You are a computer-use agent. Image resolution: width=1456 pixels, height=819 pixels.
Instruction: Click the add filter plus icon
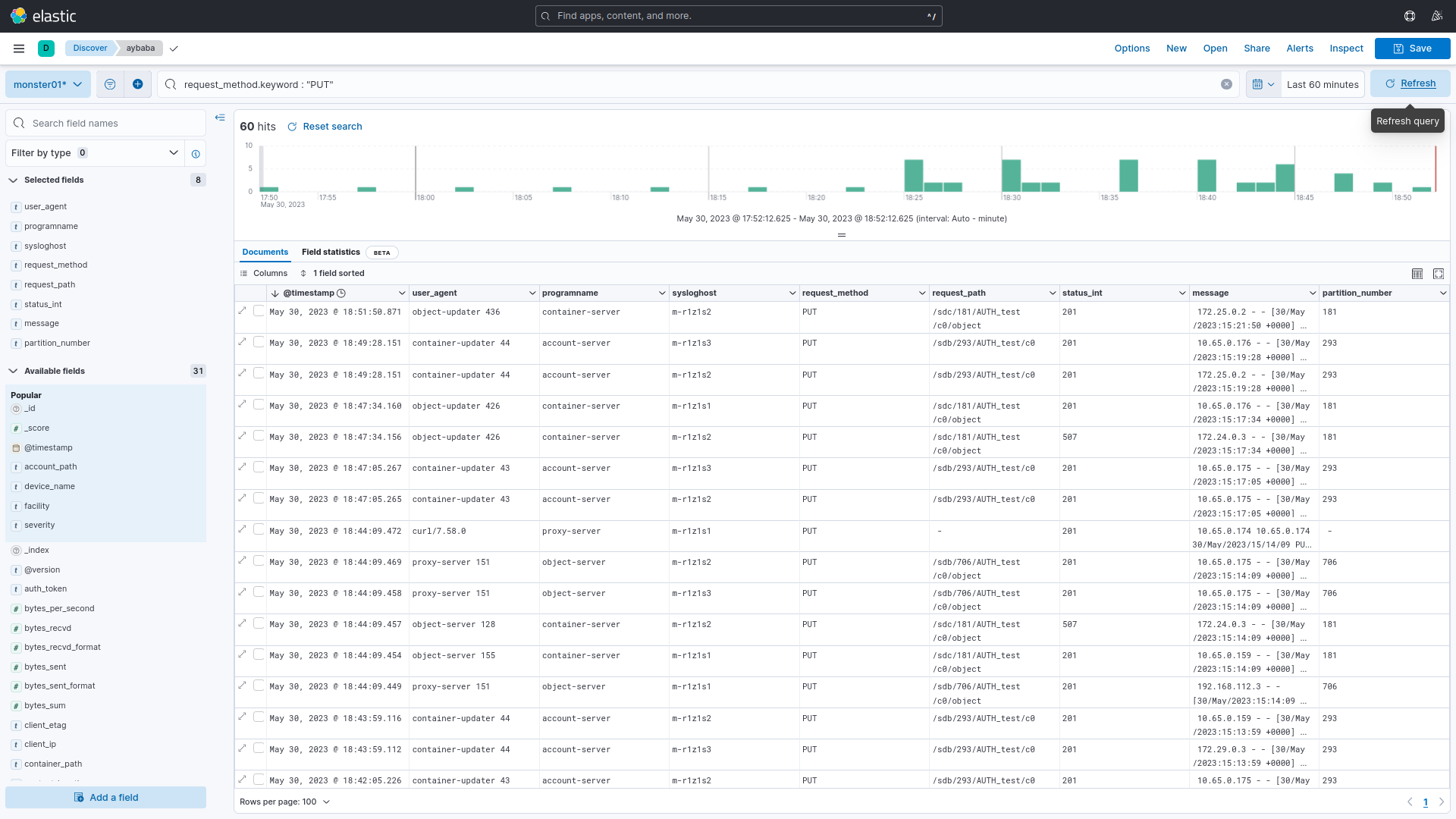[x=137, y=84]
